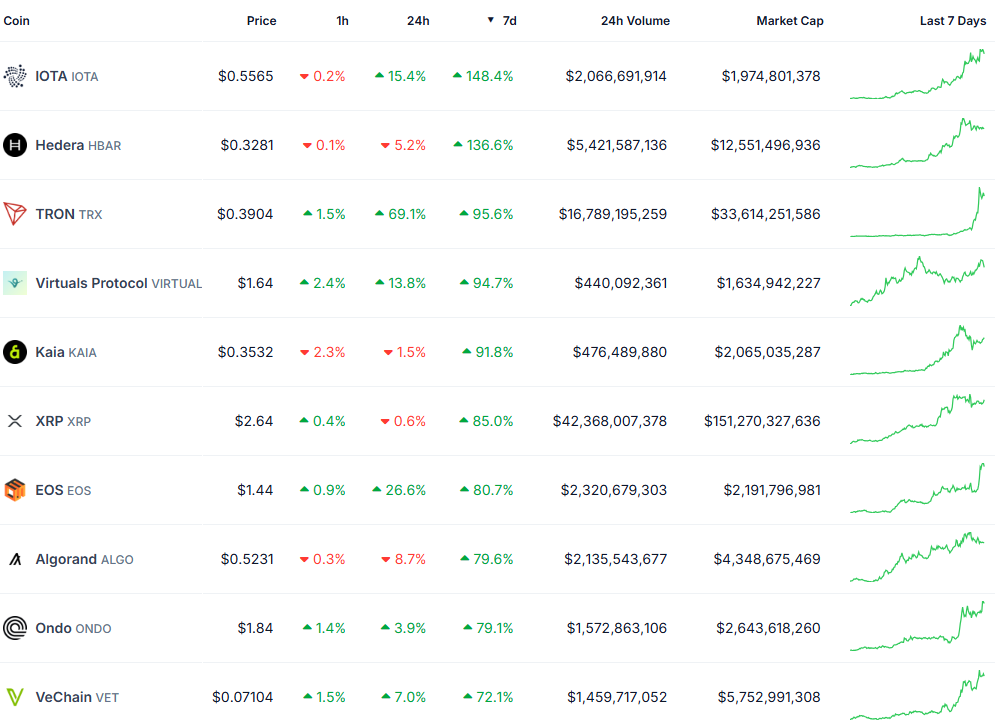The height and width of the screenshot is (724, 1000).
Task: Sort table by 1h column header
Action: 342,20
